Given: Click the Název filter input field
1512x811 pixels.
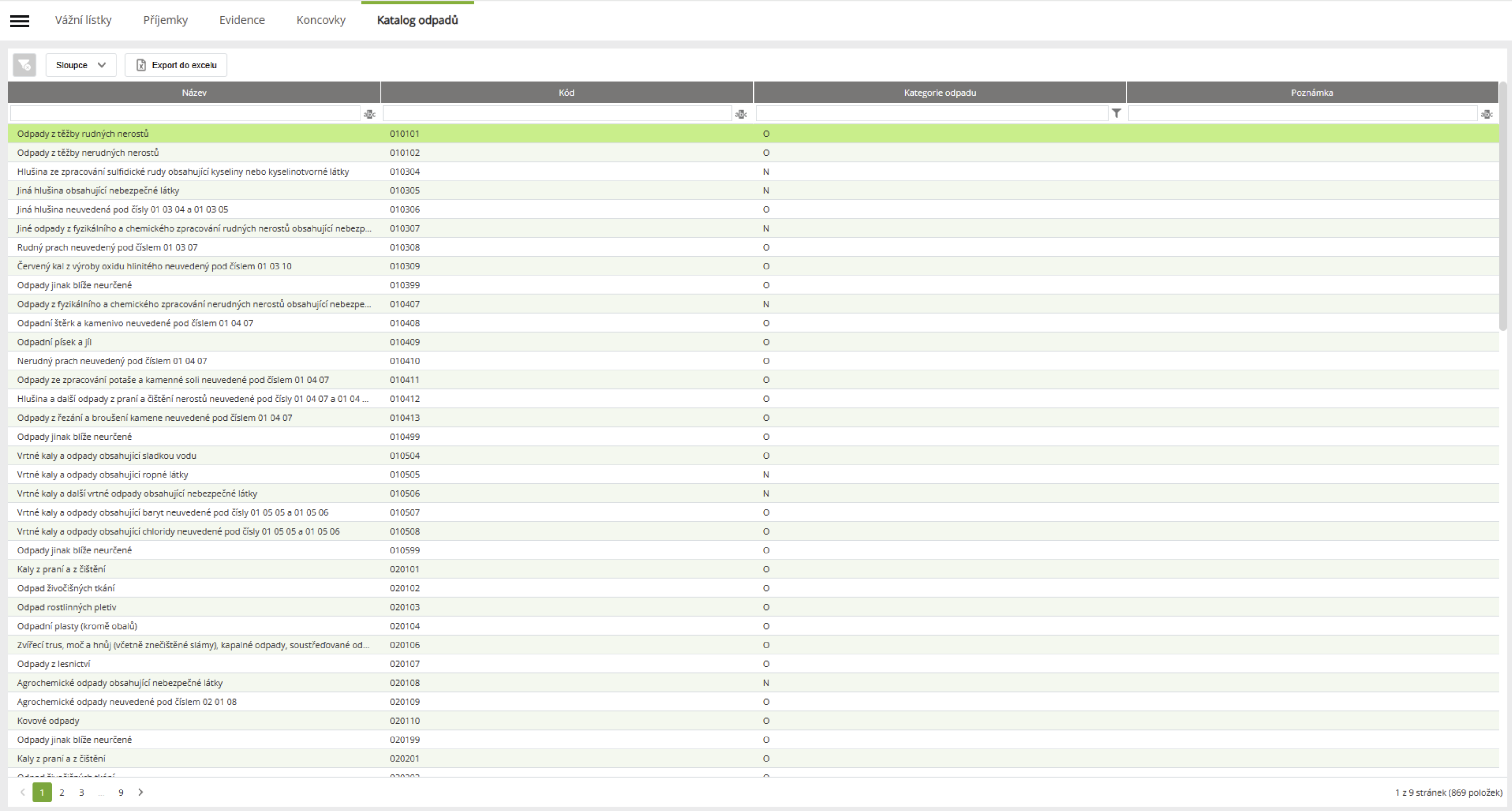Looking at the screenshot, I should point(185,113).
